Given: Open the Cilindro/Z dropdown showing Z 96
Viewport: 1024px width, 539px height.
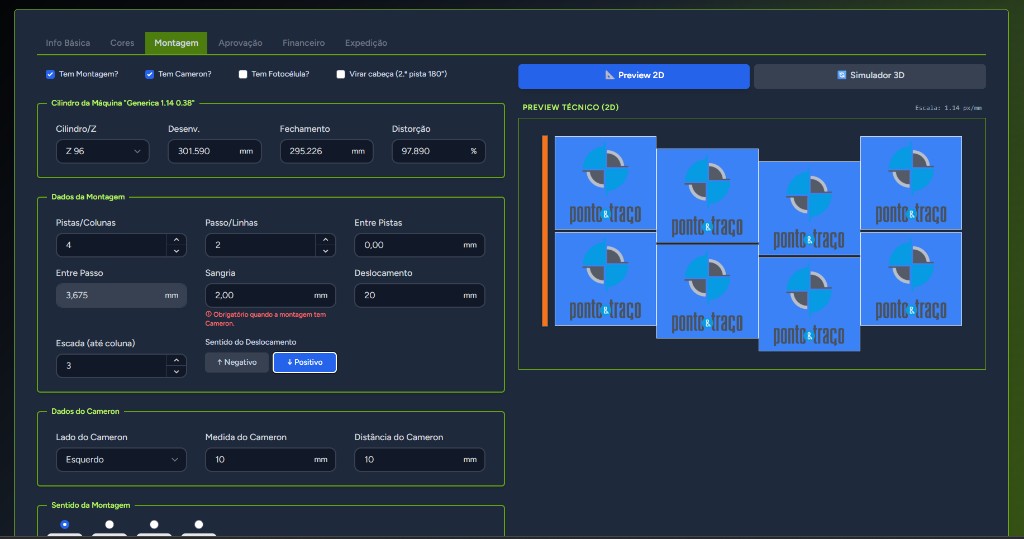Looking at the screenshot, I should (x=103, y=151).
